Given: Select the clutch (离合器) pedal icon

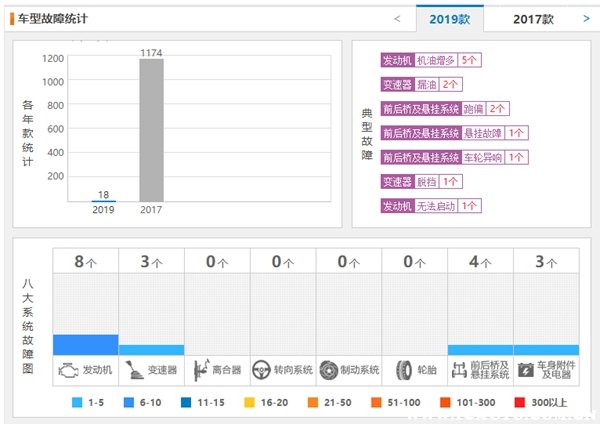Looking at the screenshot, I should (x=199, y=369).
